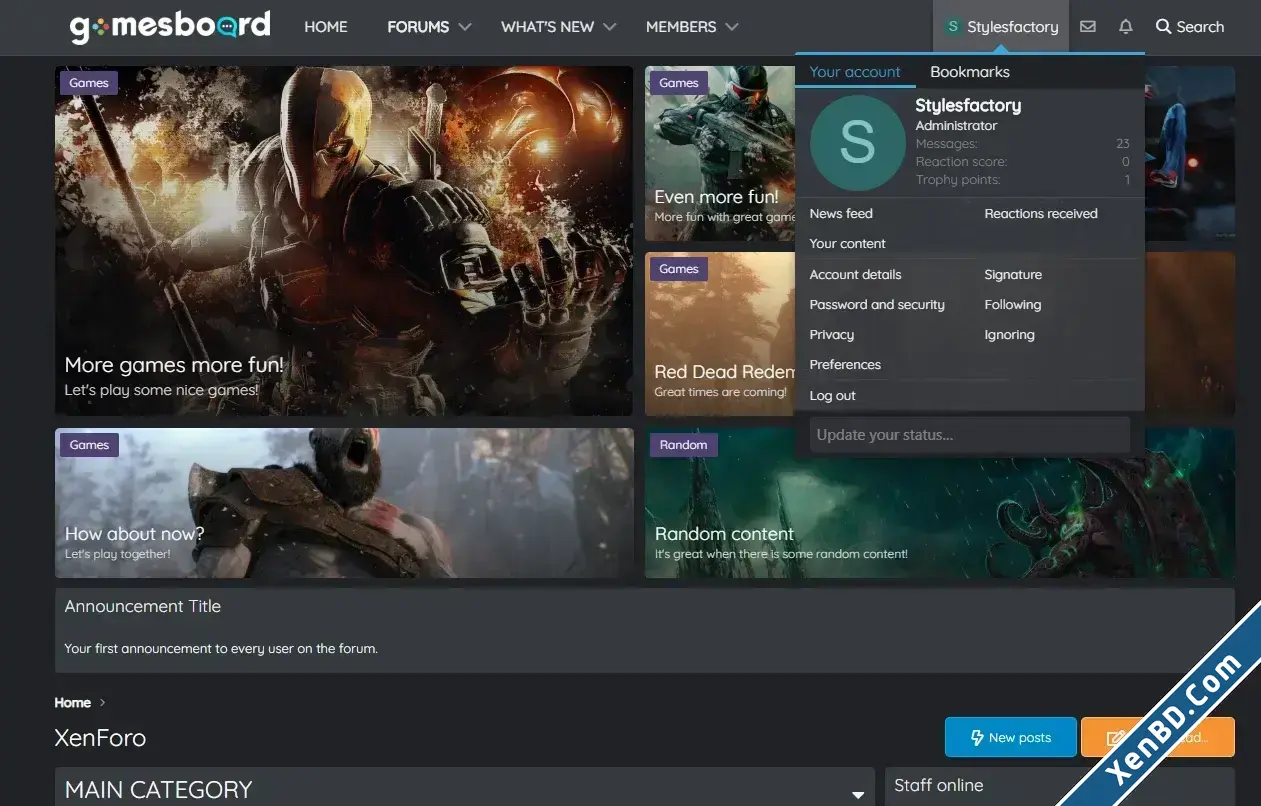Click the Stylesfactory username in the account panel
1261x806 pixels.
click(968, 105)
